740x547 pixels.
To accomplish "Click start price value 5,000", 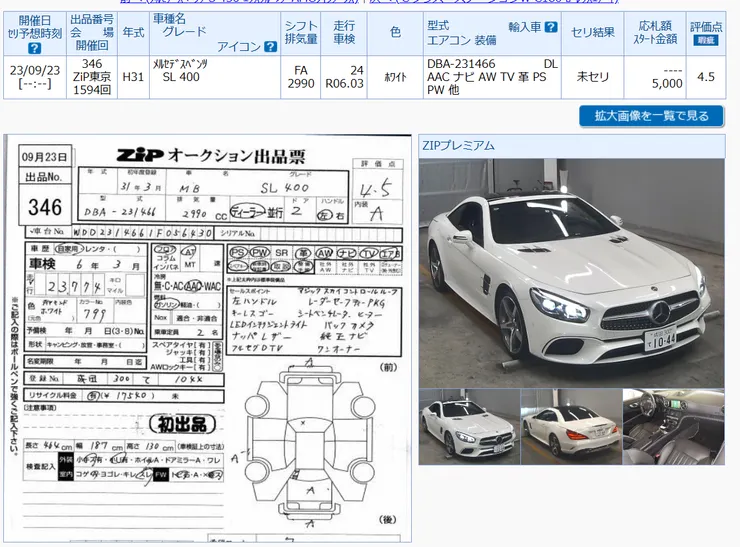I will 667,84.
